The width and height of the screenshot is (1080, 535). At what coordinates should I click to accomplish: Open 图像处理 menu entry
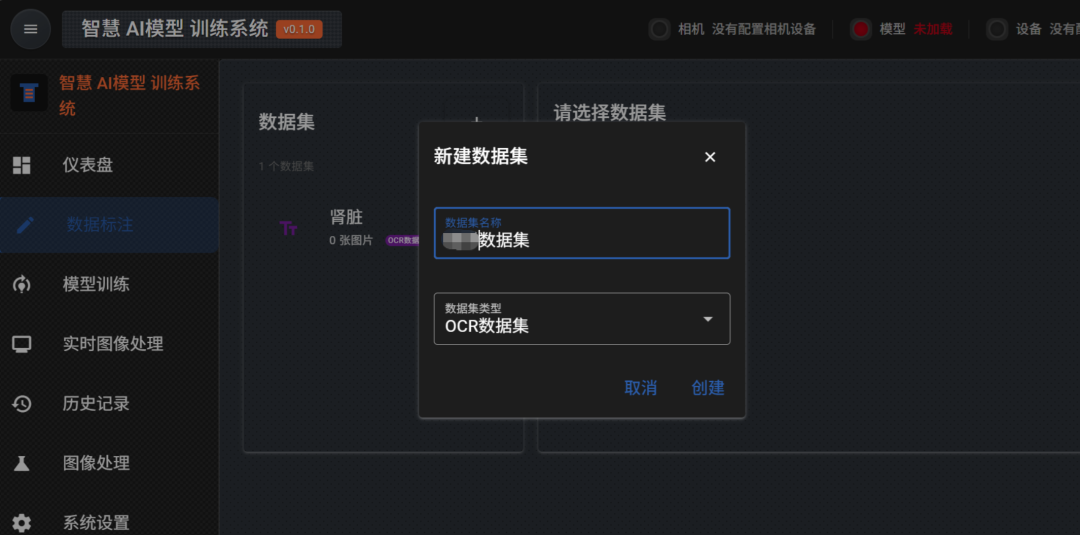110,463
